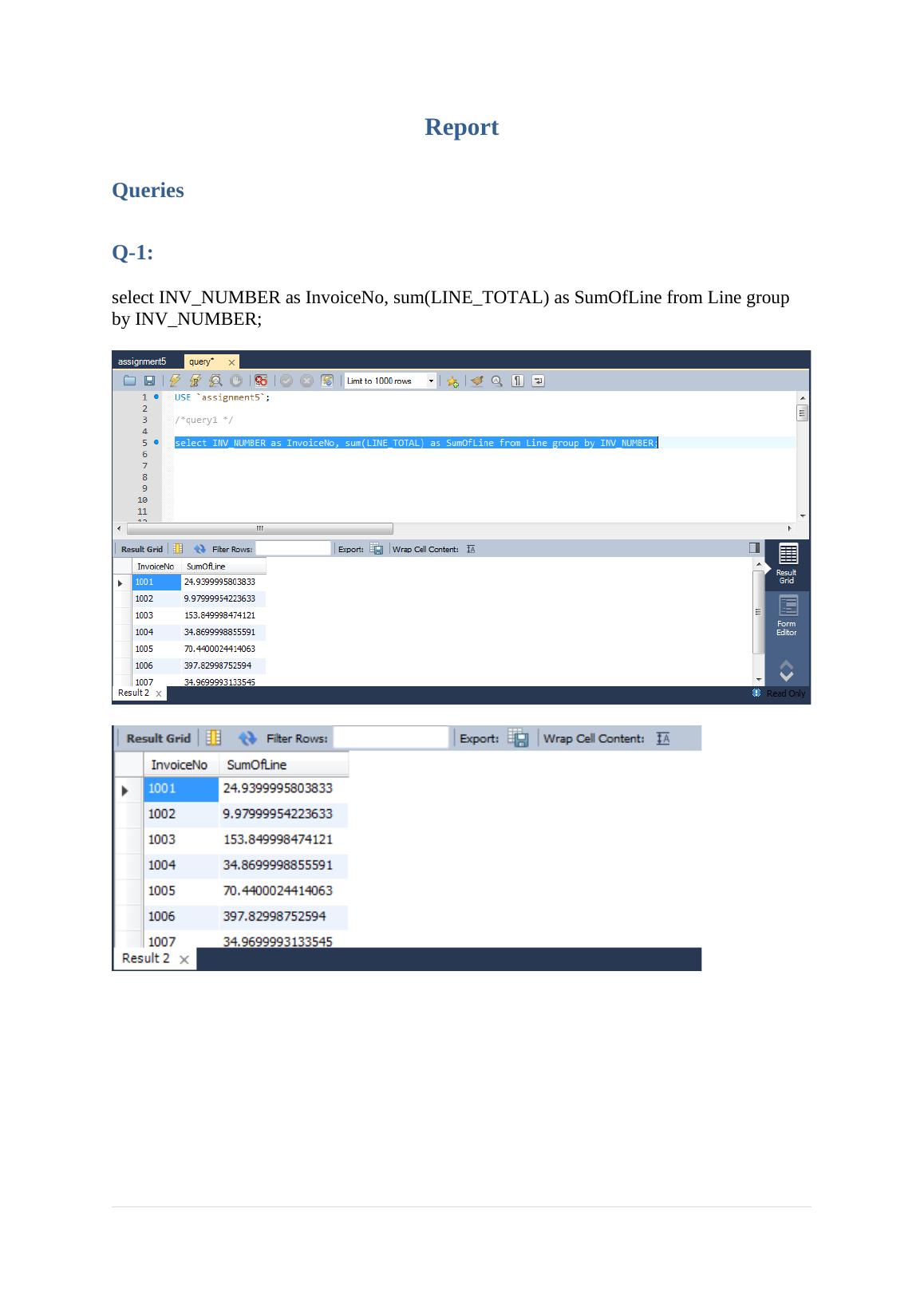Click the upper Filter Rows input field

click(x=293, y=549)
